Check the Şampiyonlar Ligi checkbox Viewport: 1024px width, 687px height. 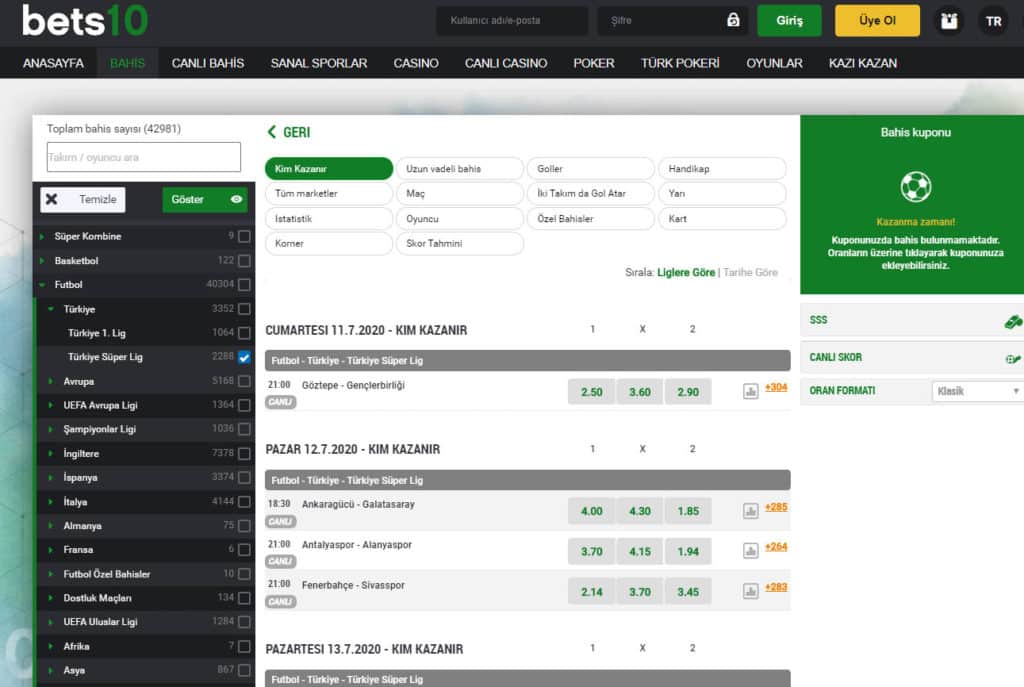[244, 429]
